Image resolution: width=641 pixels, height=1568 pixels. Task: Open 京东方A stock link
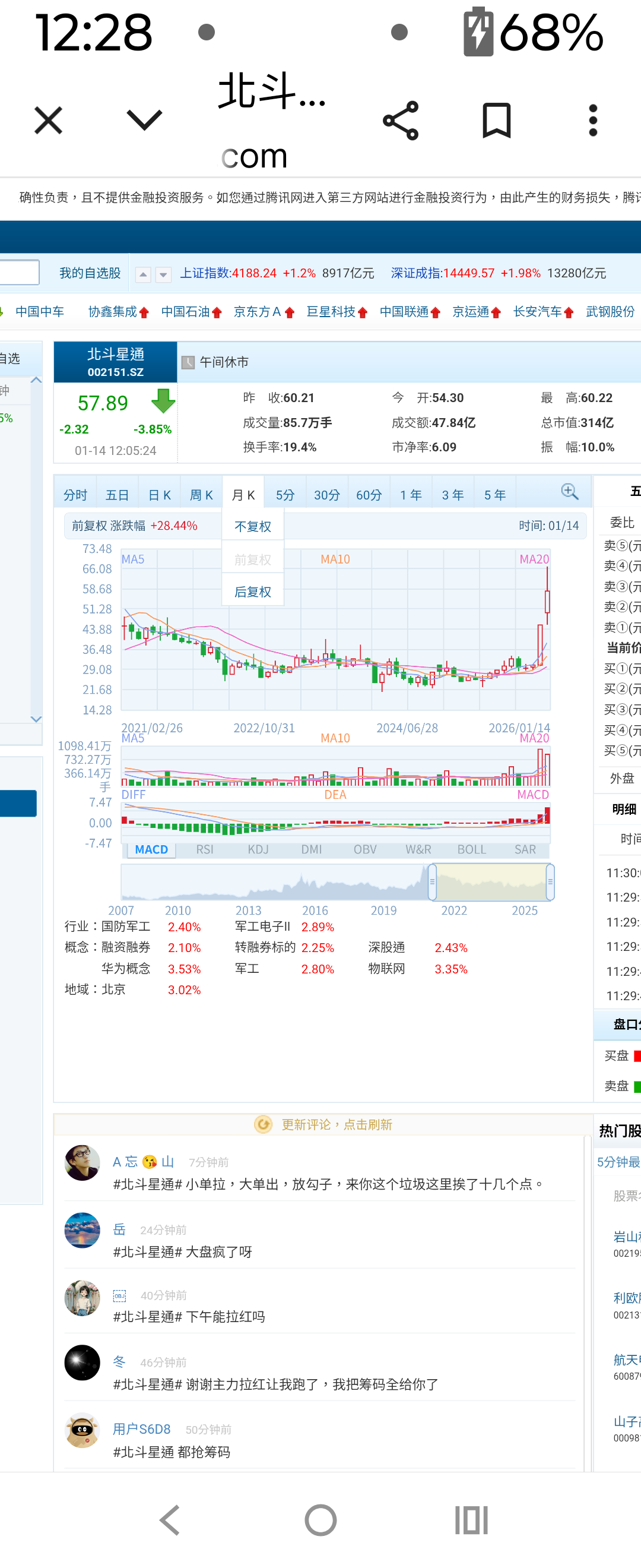click(258, 312)
